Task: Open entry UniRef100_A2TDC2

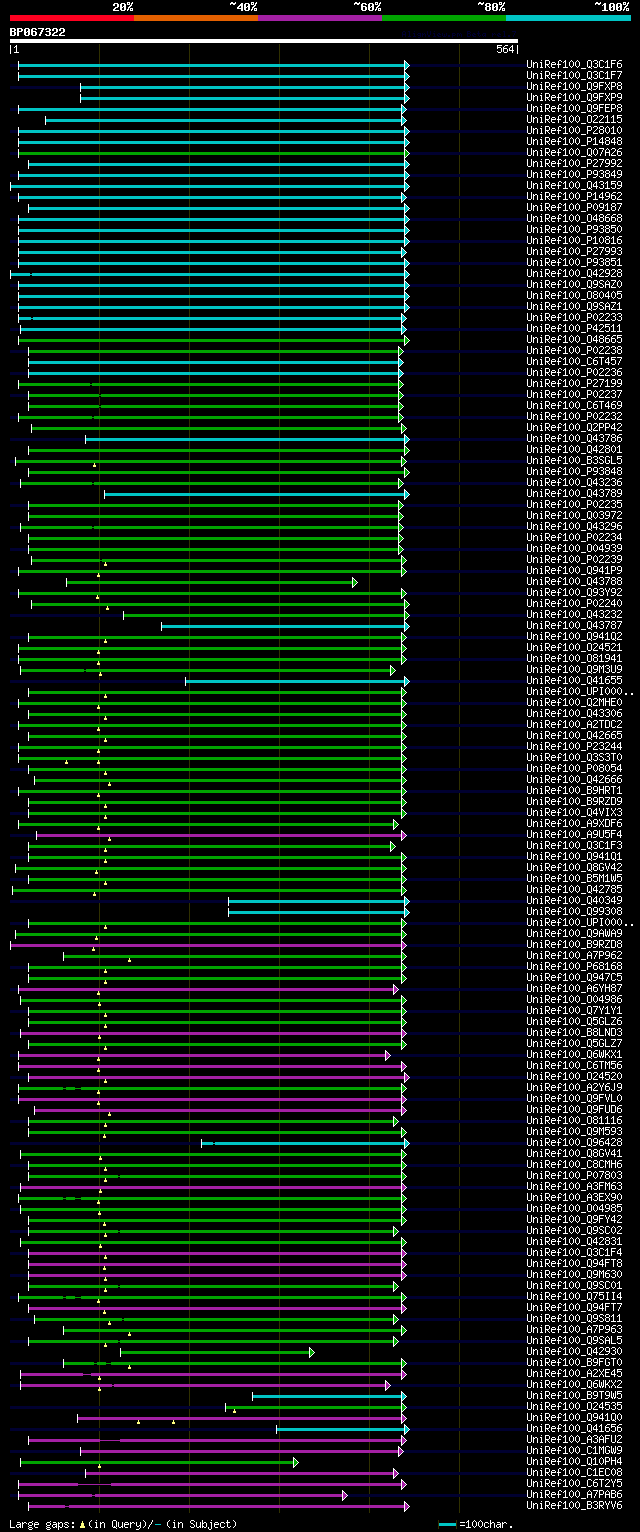Action: 574,725
